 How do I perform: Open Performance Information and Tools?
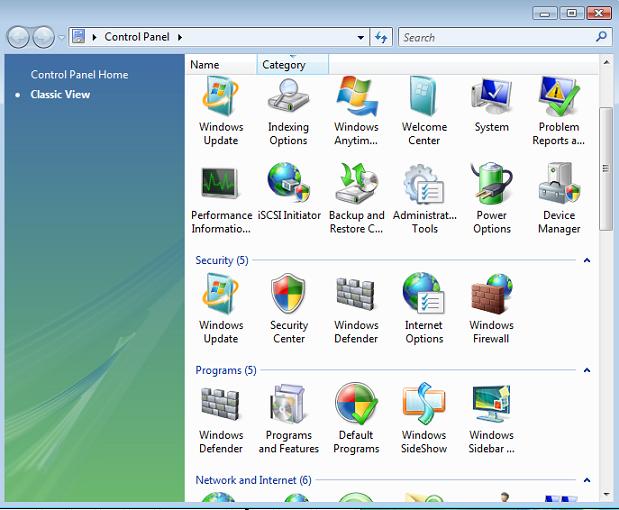click(x=221, y=199)
